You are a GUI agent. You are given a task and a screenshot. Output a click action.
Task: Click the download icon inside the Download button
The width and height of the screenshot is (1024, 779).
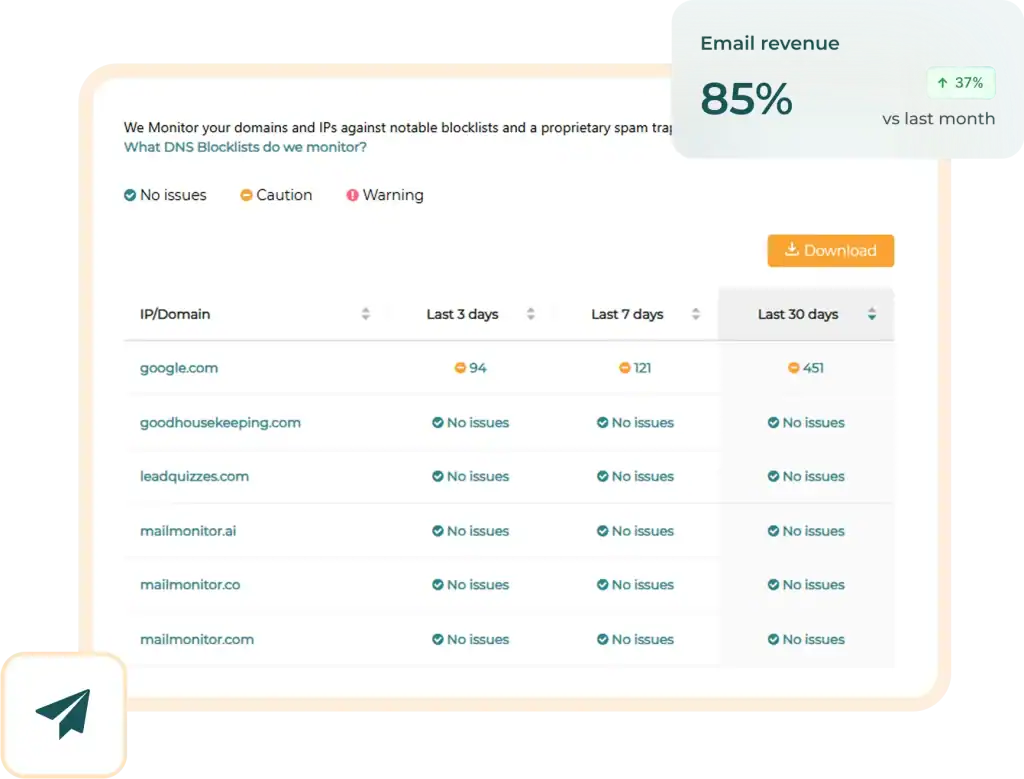(793, 250)
